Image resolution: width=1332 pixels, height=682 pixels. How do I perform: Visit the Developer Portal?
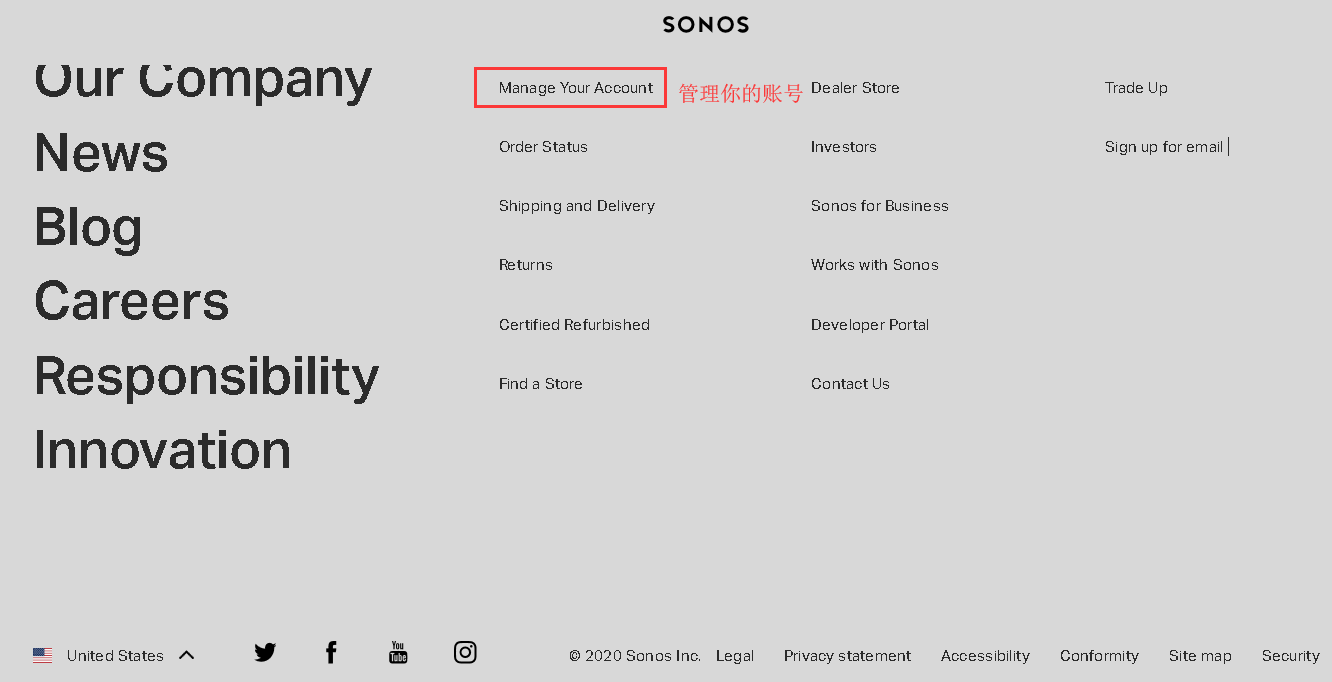870,325
